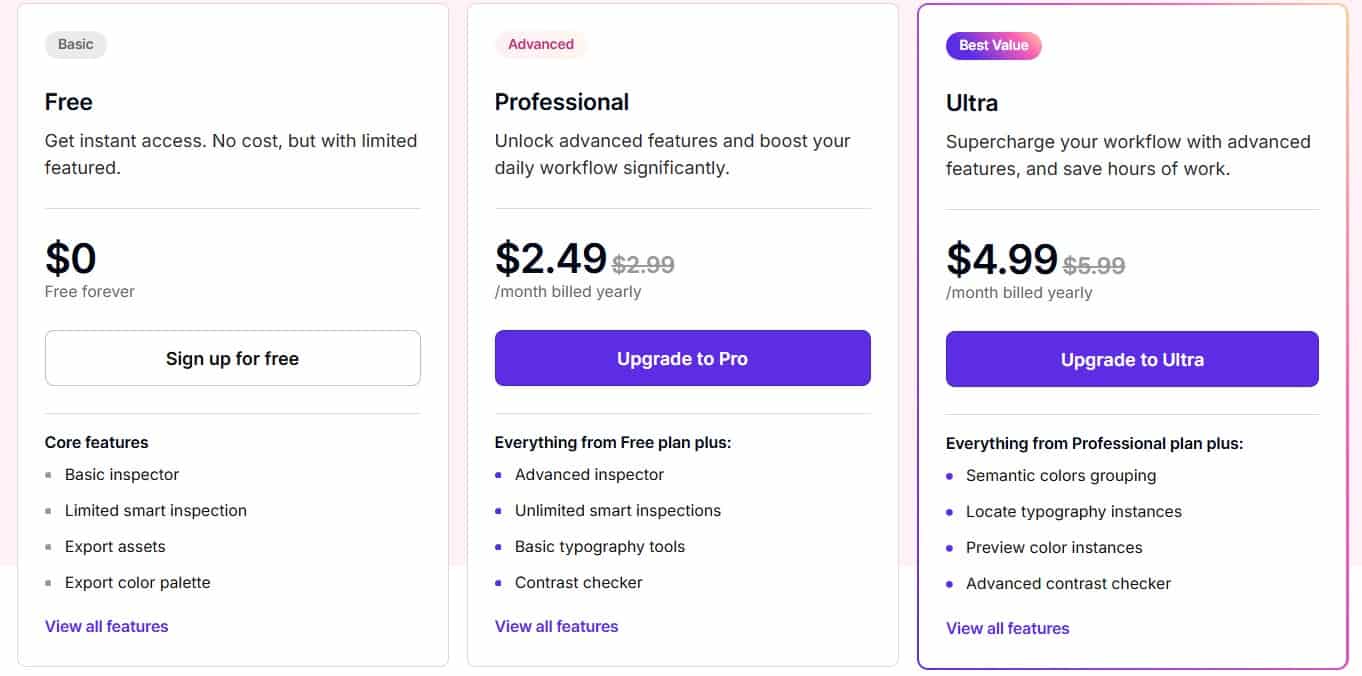The width and height of the screenshot is (1362, 676).
Task: Open View all features under Ultra plan
Action: (1007, 628)
